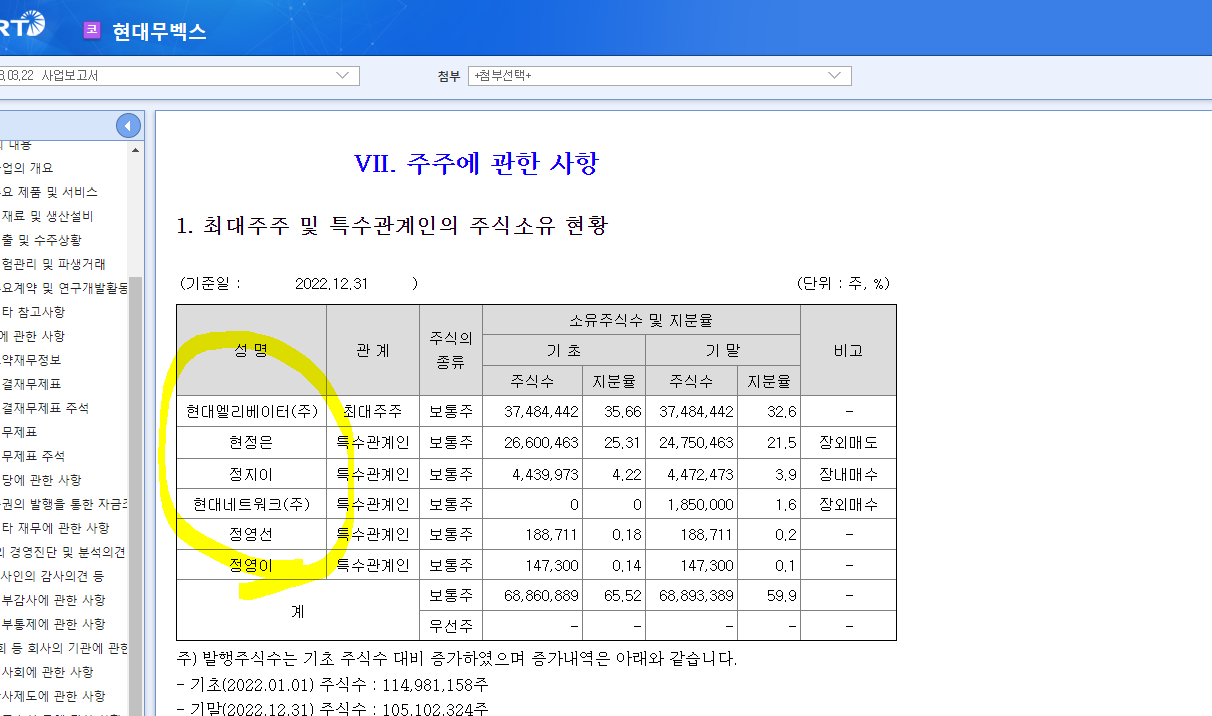The width and height of the screenshot is (1212, 716).
Task: Click the sidebar scrollbar up arrow
Action: [136, 150]
